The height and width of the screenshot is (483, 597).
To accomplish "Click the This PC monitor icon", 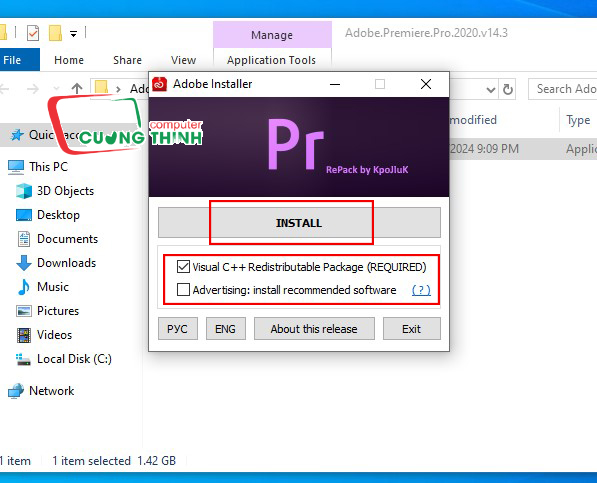I will coord(16,167).
